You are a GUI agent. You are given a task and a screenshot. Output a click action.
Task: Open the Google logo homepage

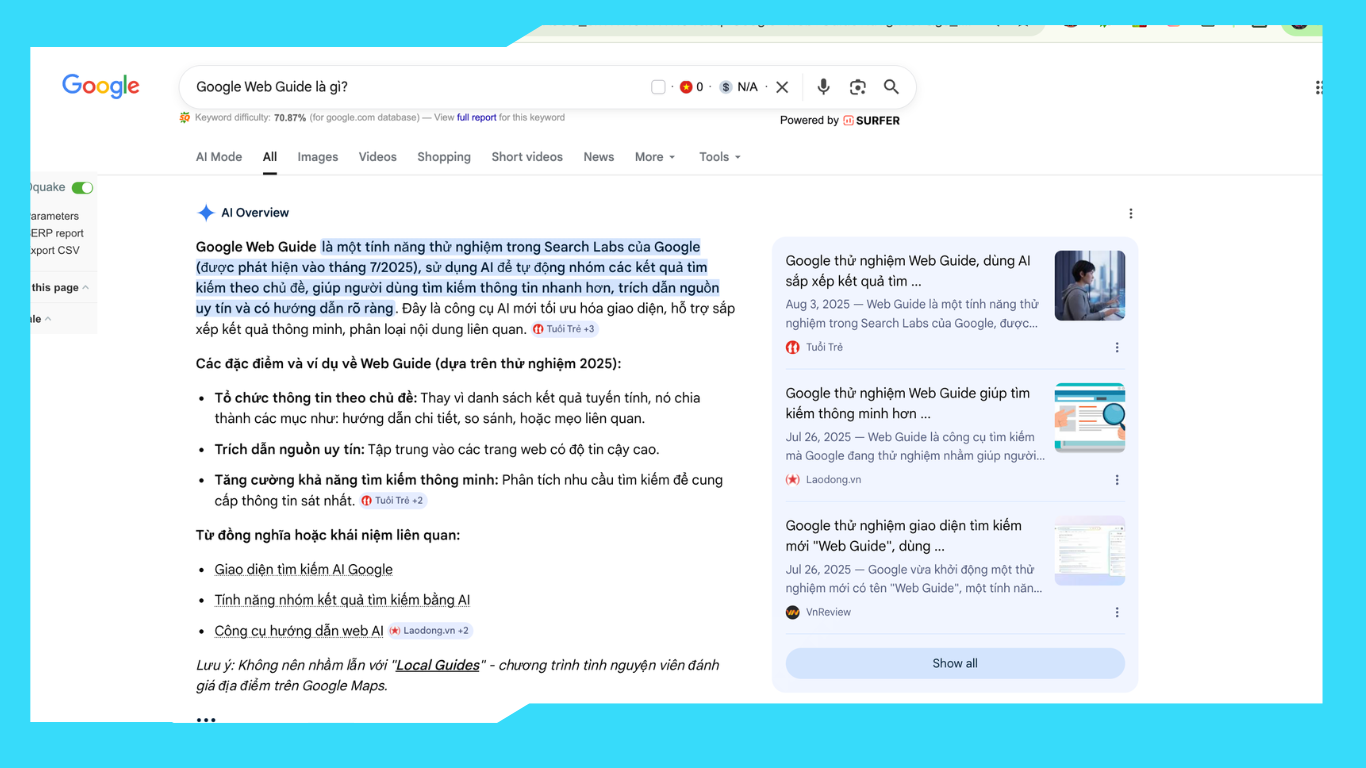101,86
